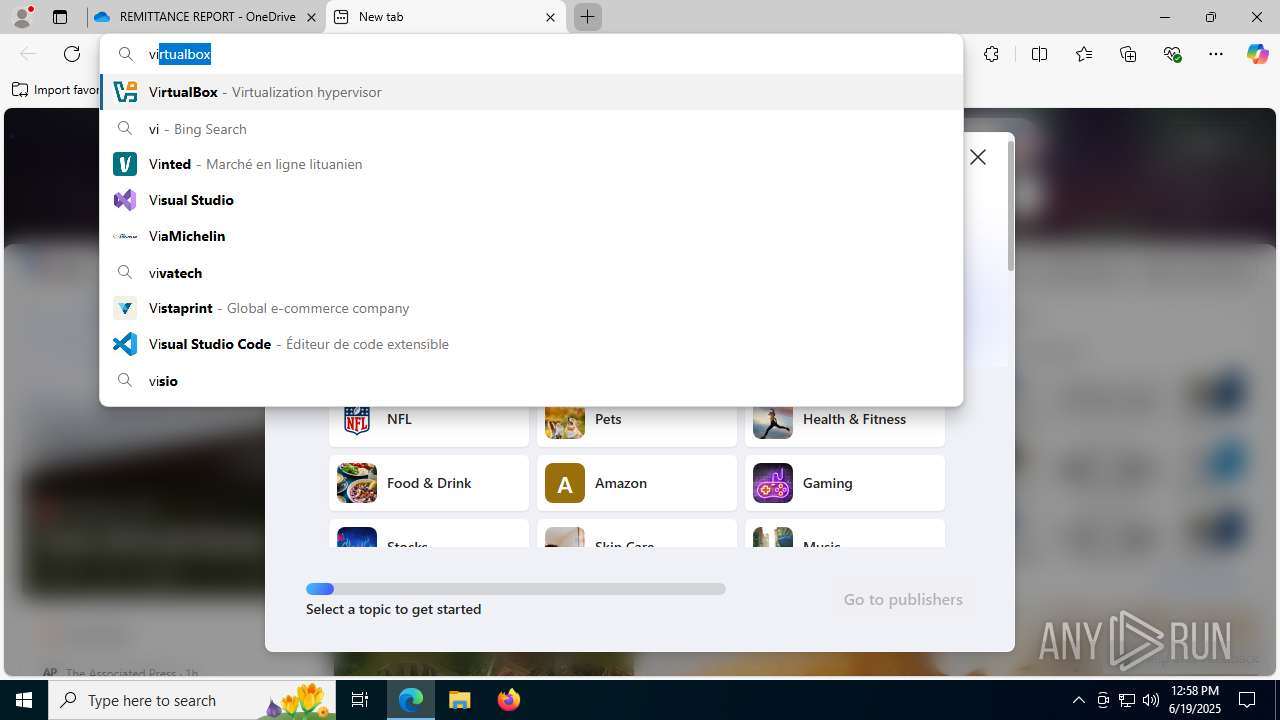The image size is (1280, 720).
Task: Select the Health & Fitness topic
Action: [x=845, y=419]
